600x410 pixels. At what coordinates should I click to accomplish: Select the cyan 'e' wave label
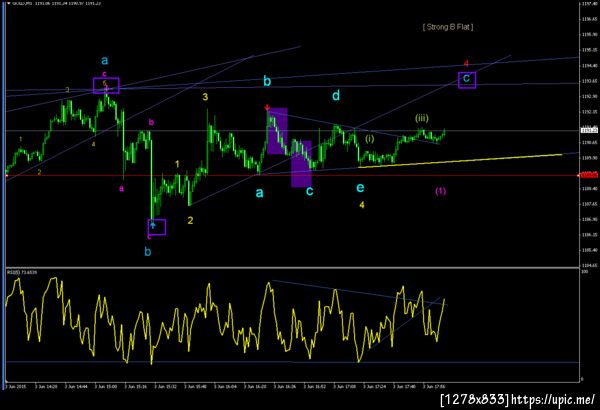coord(360,188)
